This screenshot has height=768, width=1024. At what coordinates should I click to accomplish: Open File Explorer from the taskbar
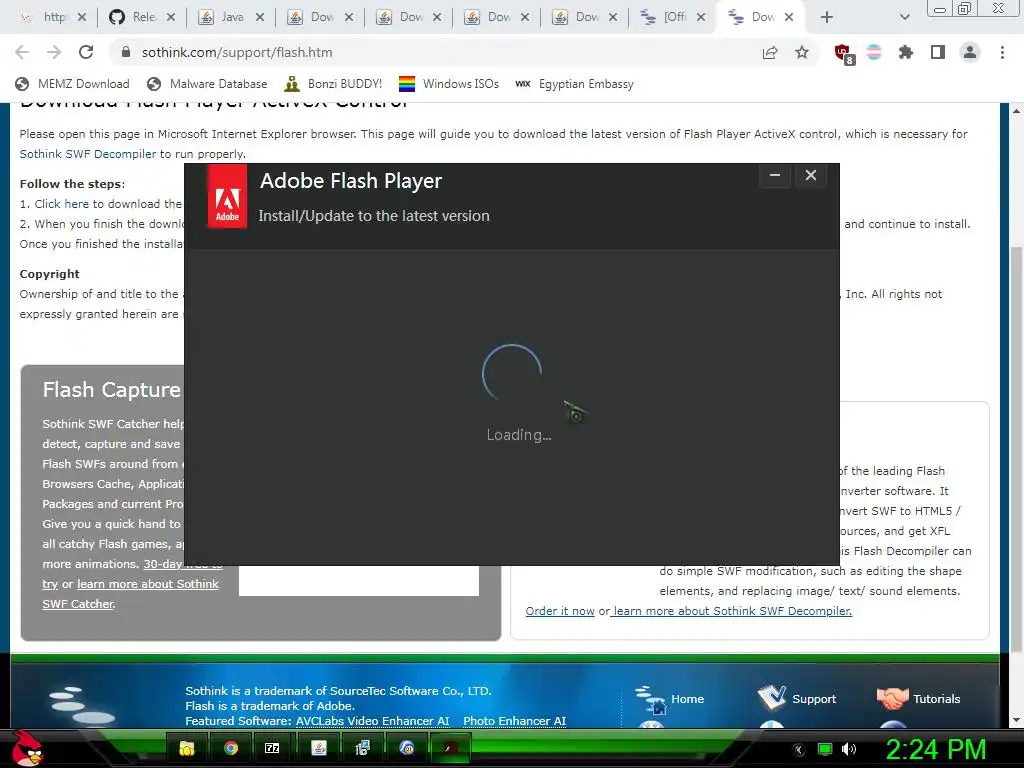187,748
